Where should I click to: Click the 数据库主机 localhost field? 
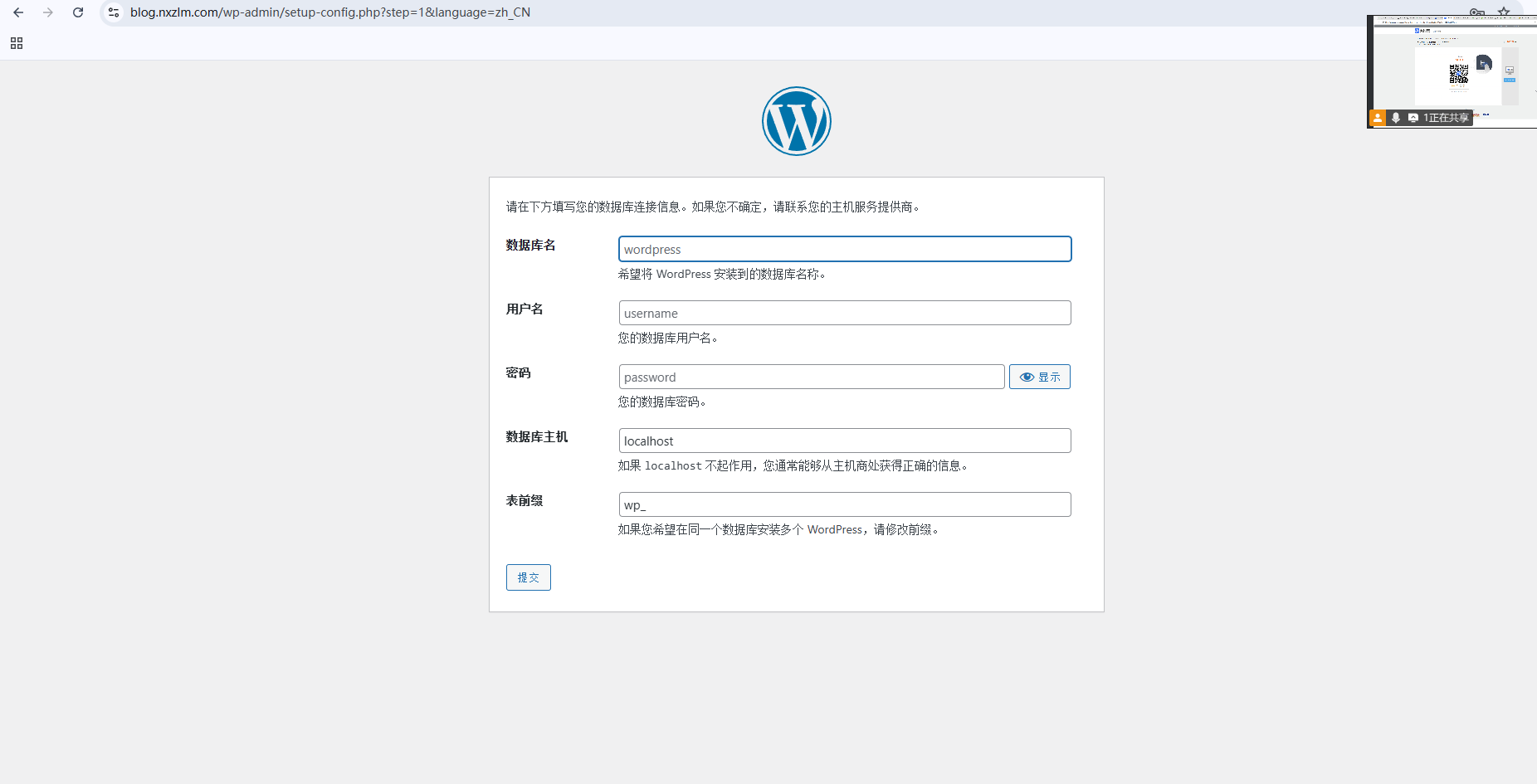844,441
